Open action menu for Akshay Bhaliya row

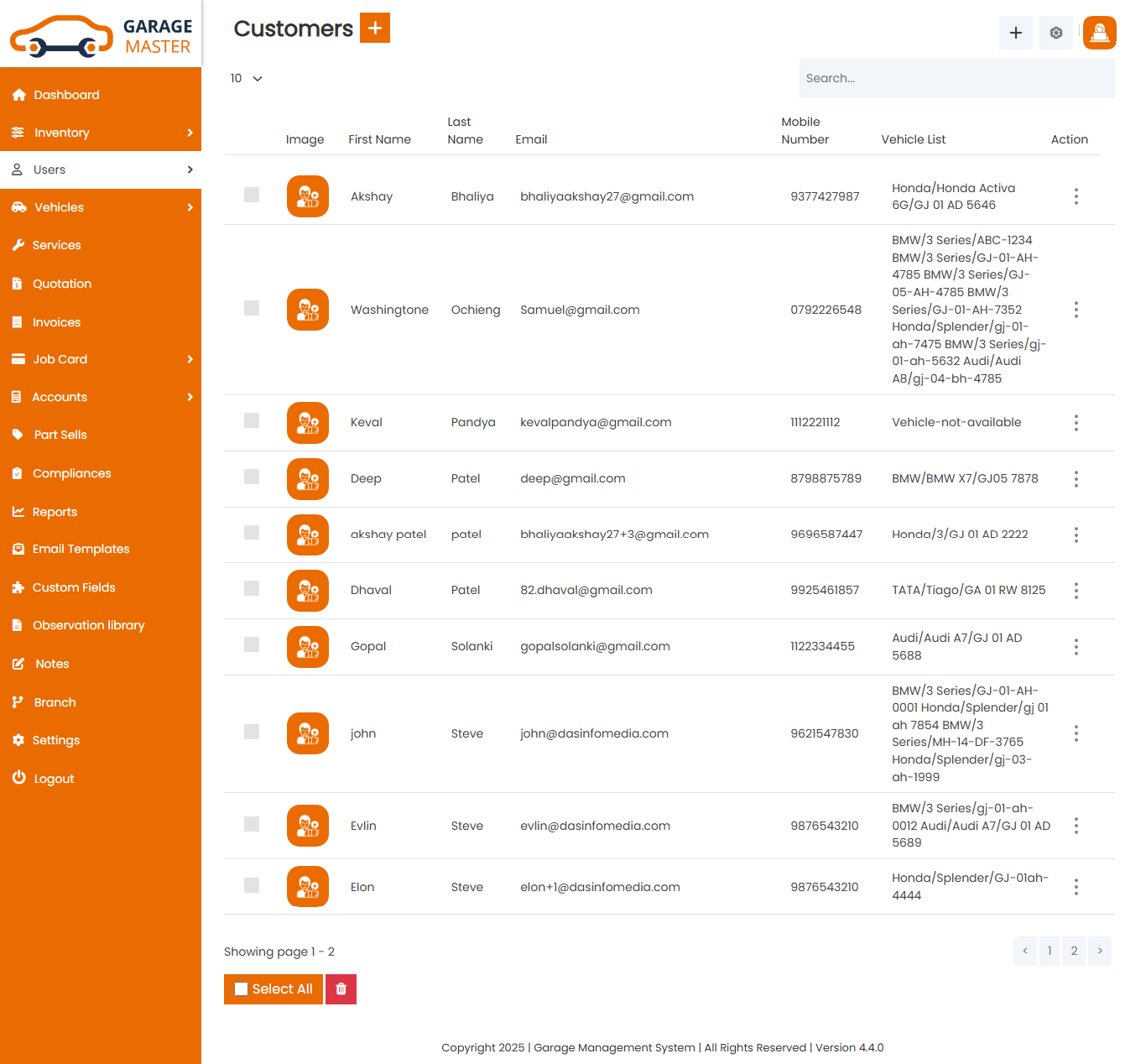[x=1076, y=196]
